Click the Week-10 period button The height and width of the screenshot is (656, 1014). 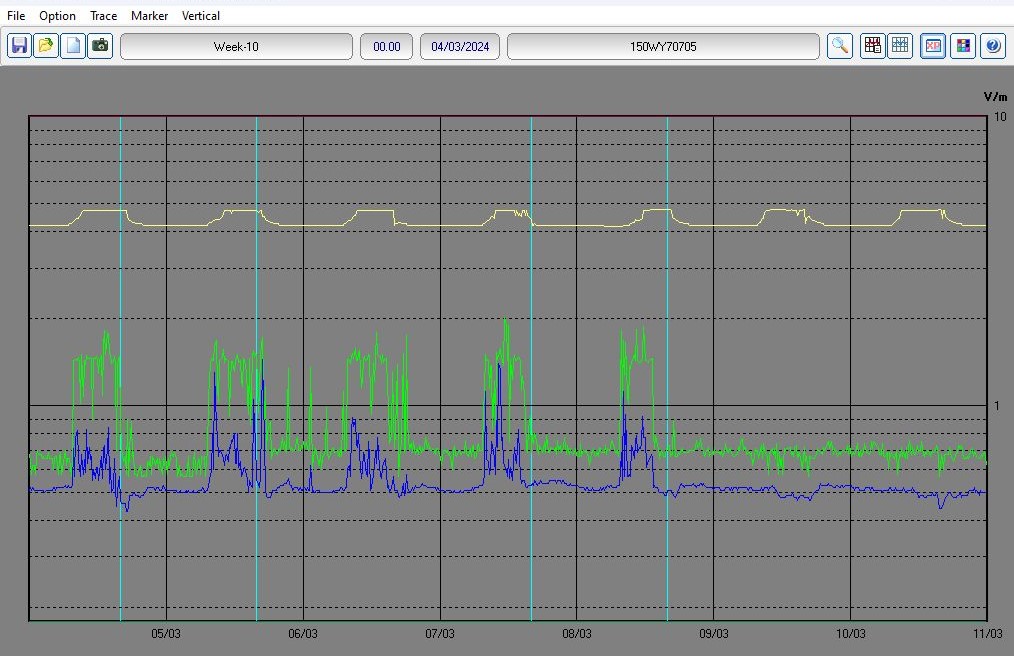click(236, 47)
